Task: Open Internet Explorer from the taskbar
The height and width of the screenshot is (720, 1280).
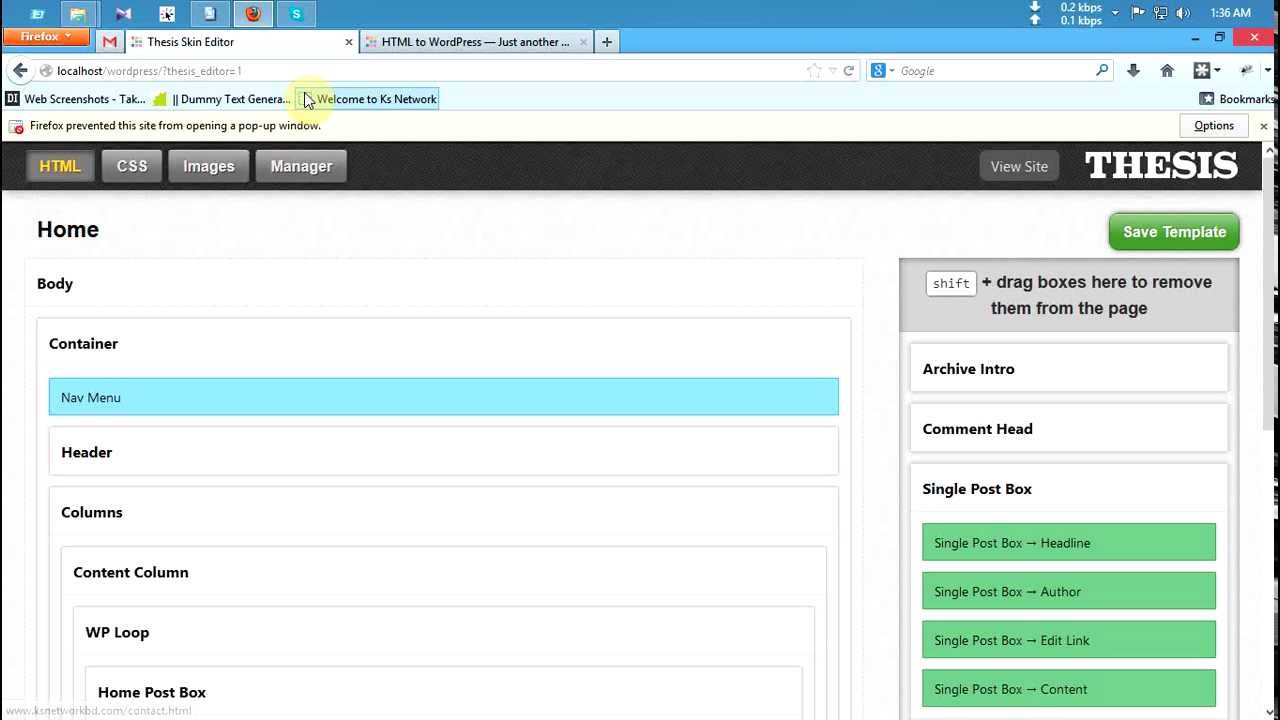Action: tap(37, 14)
